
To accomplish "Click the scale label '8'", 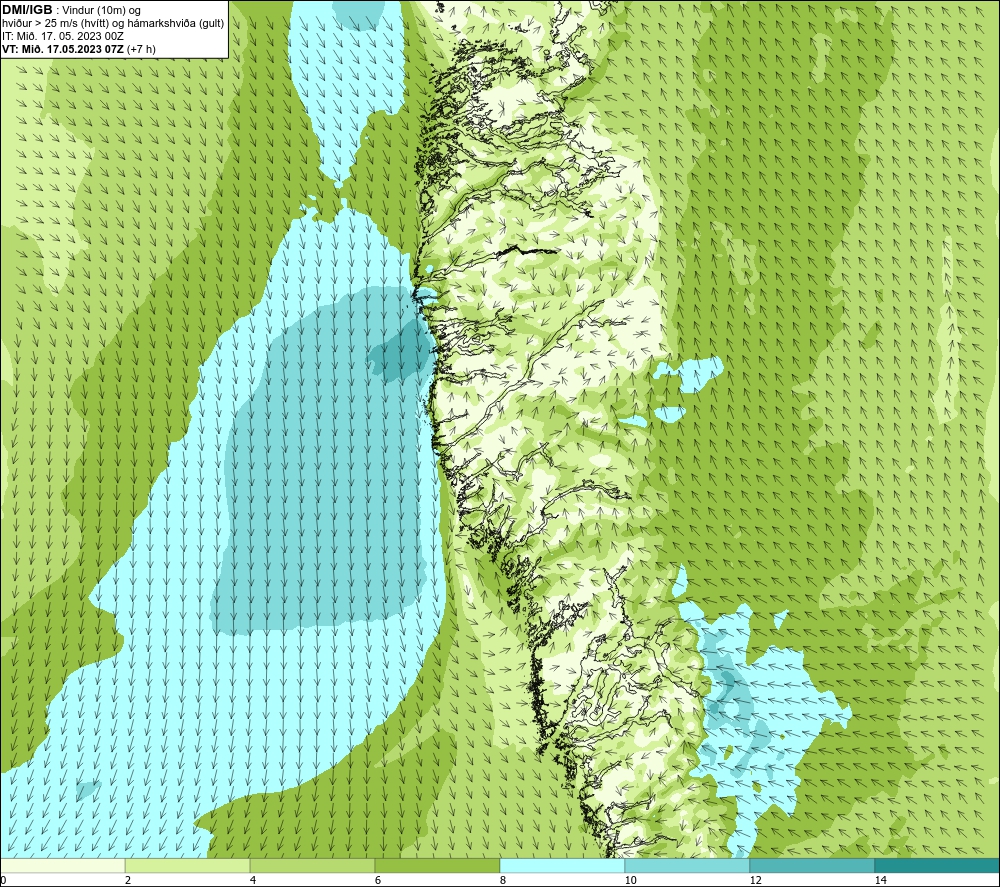I will coord(503,880).
